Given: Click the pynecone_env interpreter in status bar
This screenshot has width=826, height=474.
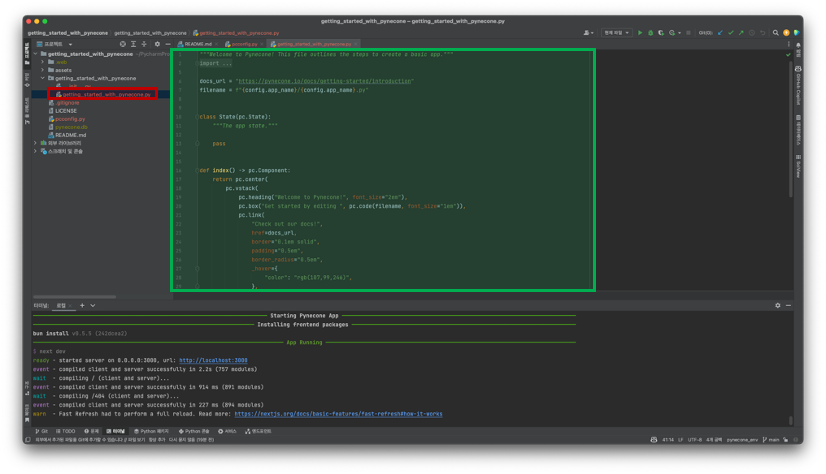Looking at the screenshot, I should pos(742,440).
